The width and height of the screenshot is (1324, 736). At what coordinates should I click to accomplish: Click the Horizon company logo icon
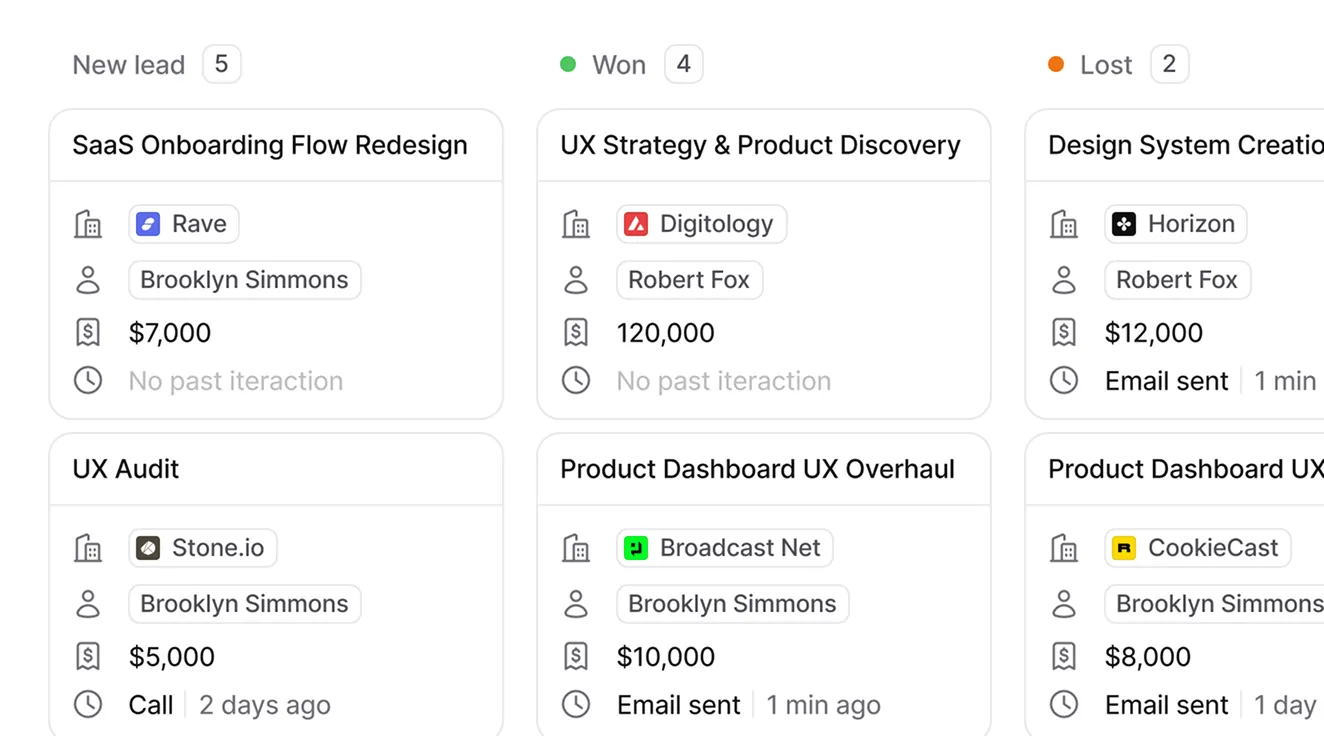click(1124, 224)
